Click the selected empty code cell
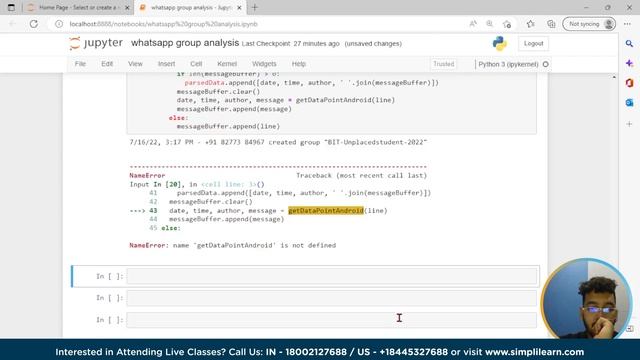The height and width of the screenshot is (360, 640). tap(331, 276)
